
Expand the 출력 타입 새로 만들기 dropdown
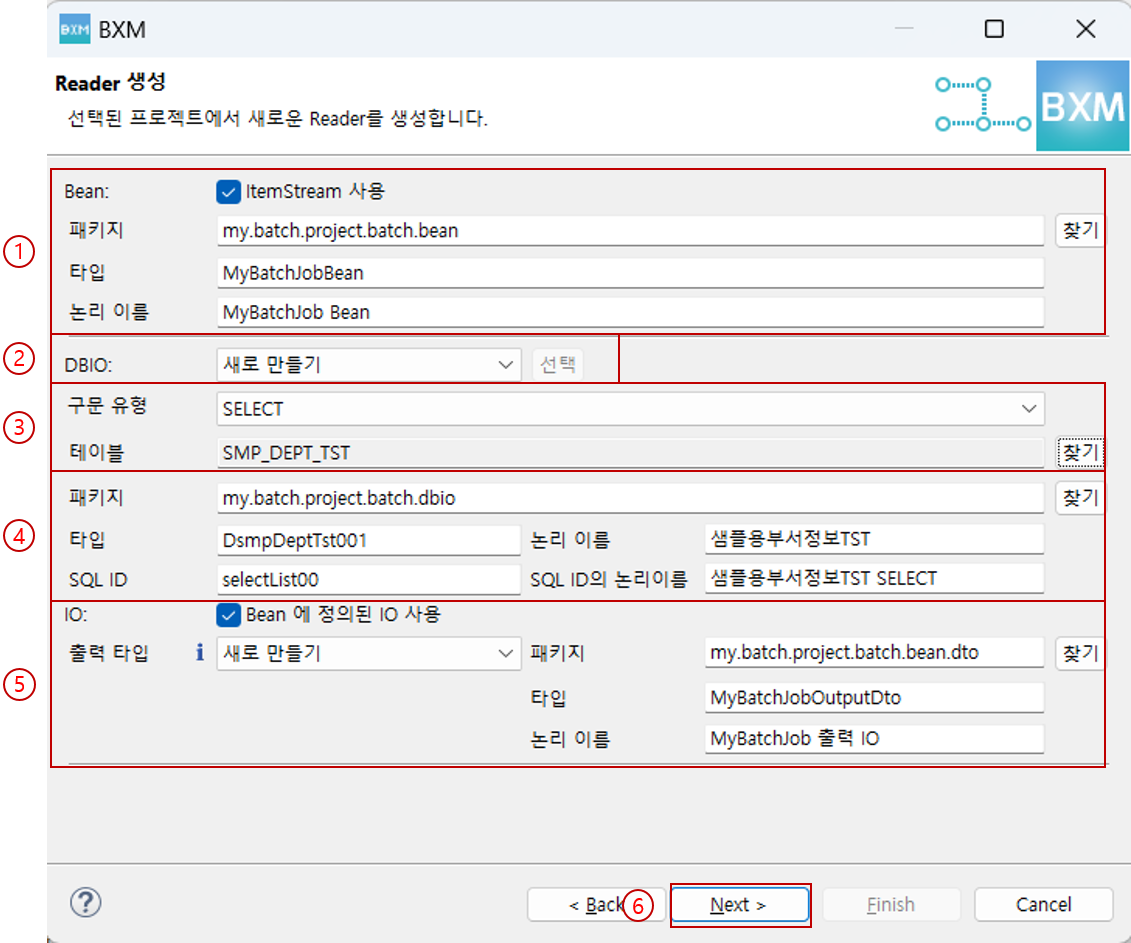tap(368, 653)
